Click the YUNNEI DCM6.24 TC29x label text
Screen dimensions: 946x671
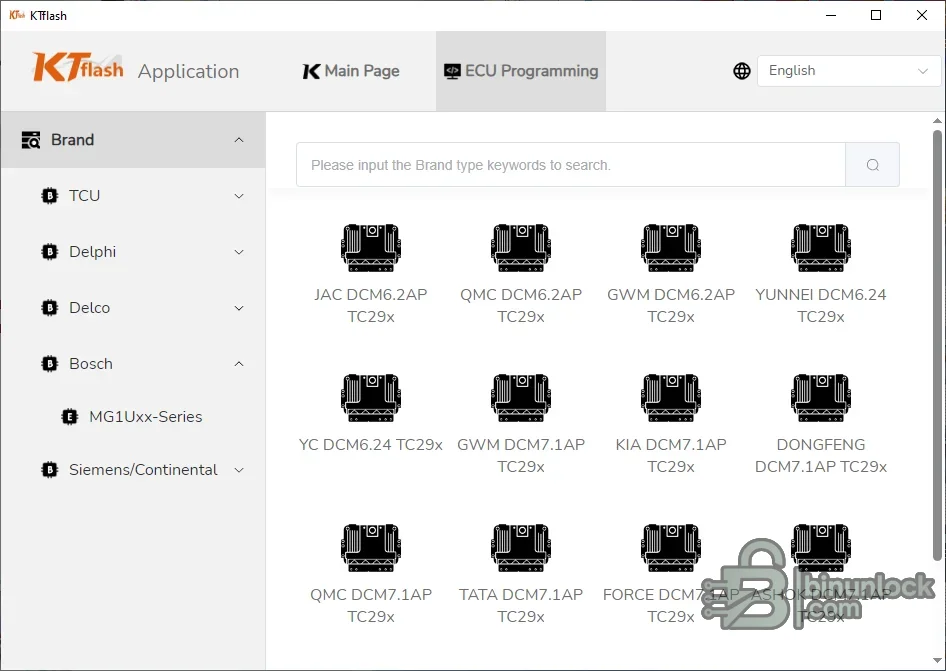click(x=821, y=305)
